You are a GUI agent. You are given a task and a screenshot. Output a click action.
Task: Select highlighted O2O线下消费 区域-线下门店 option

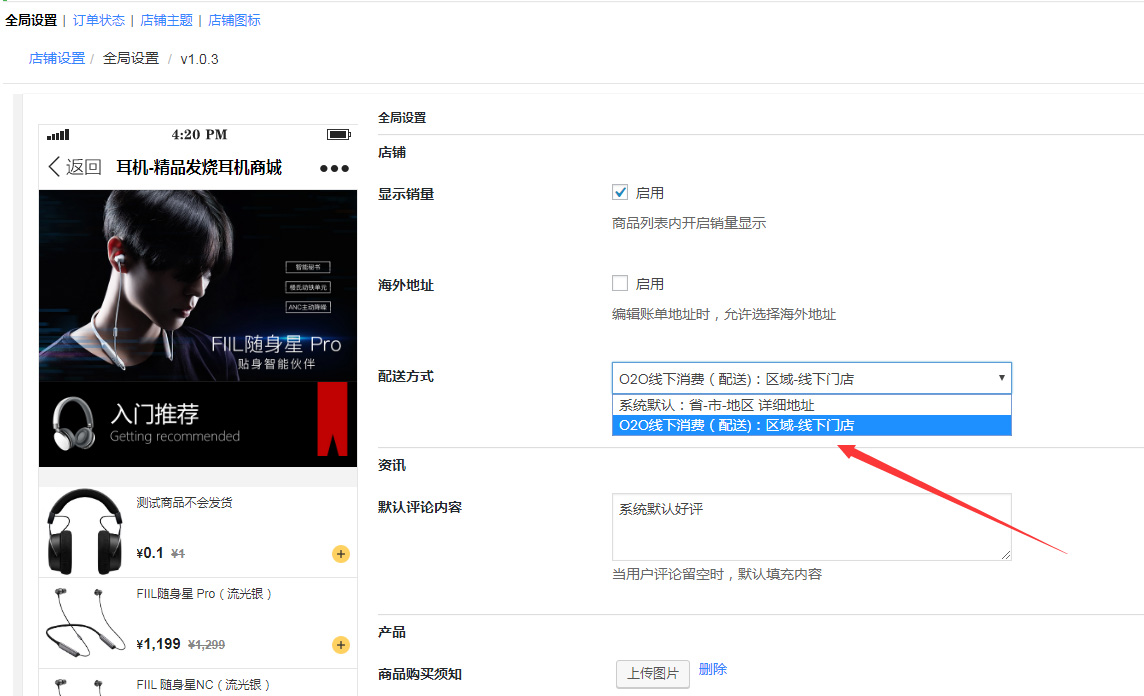(811, 425)
